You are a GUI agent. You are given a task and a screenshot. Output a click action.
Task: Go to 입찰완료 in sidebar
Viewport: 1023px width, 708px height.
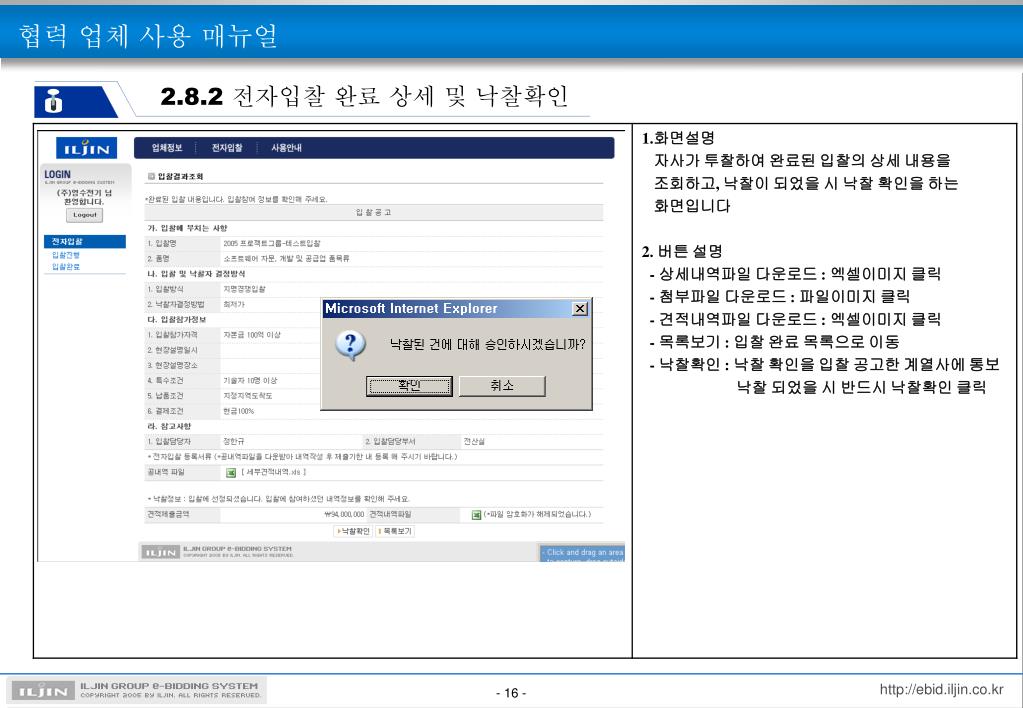point(66,267)
